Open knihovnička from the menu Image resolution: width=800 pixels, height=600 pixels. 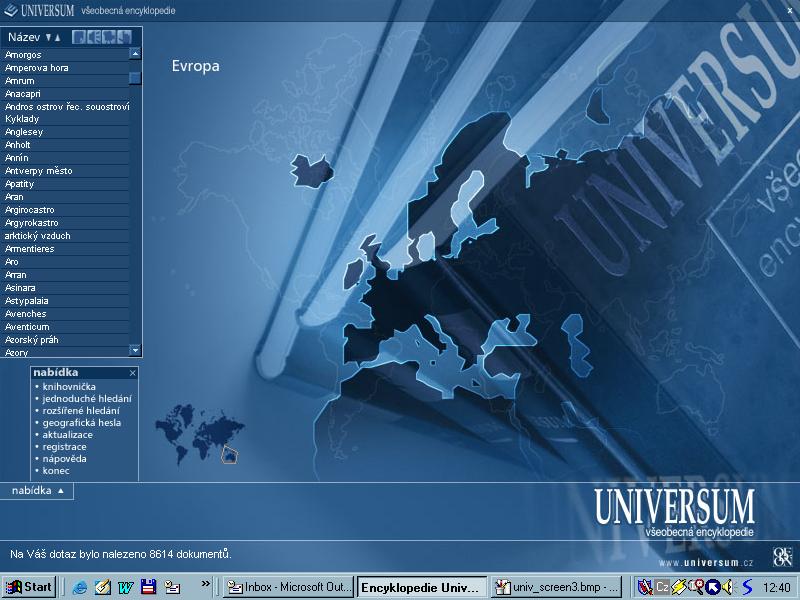point(69,387)
